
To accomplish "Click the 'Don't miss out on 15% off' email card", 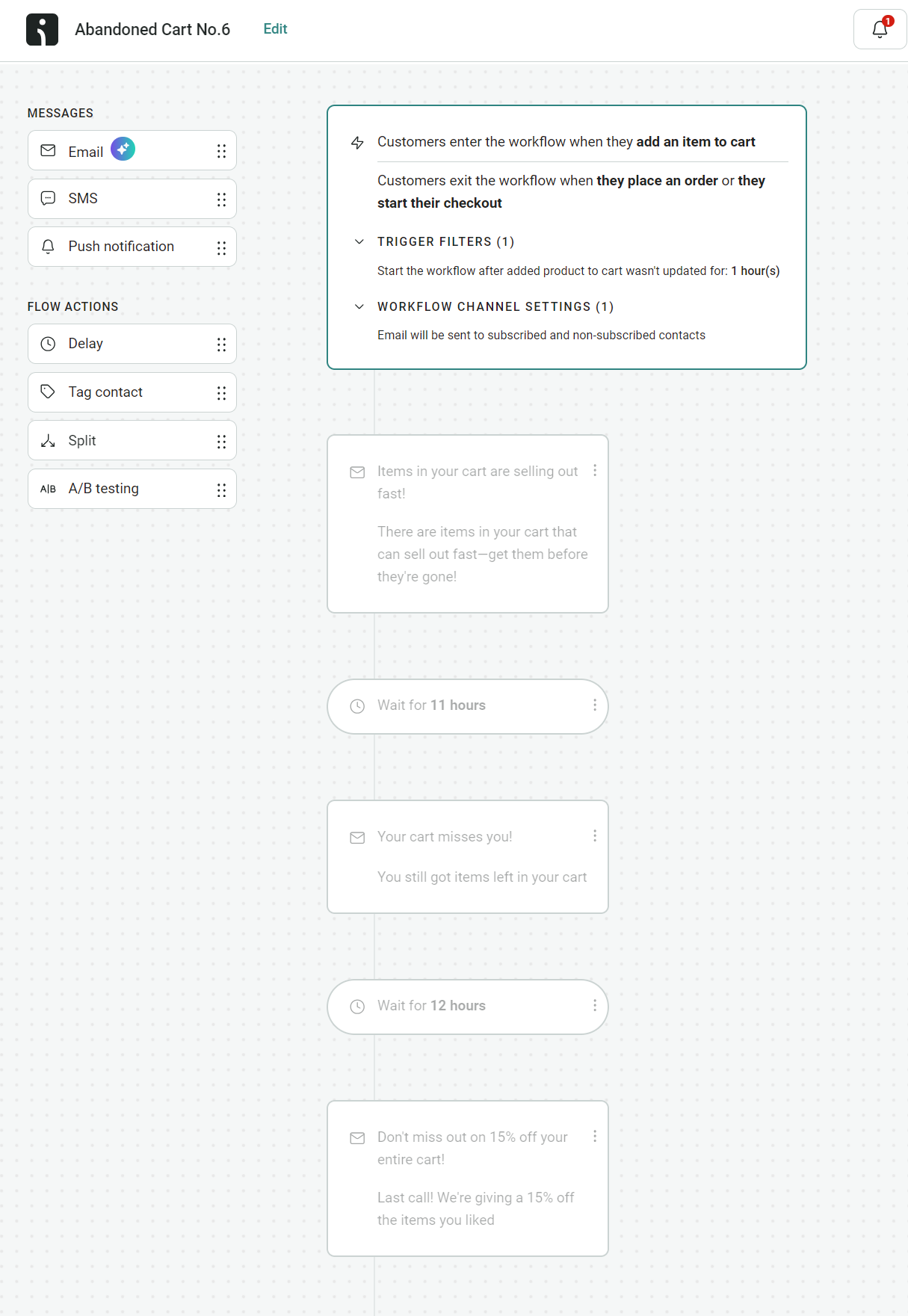I will 467,1178.
